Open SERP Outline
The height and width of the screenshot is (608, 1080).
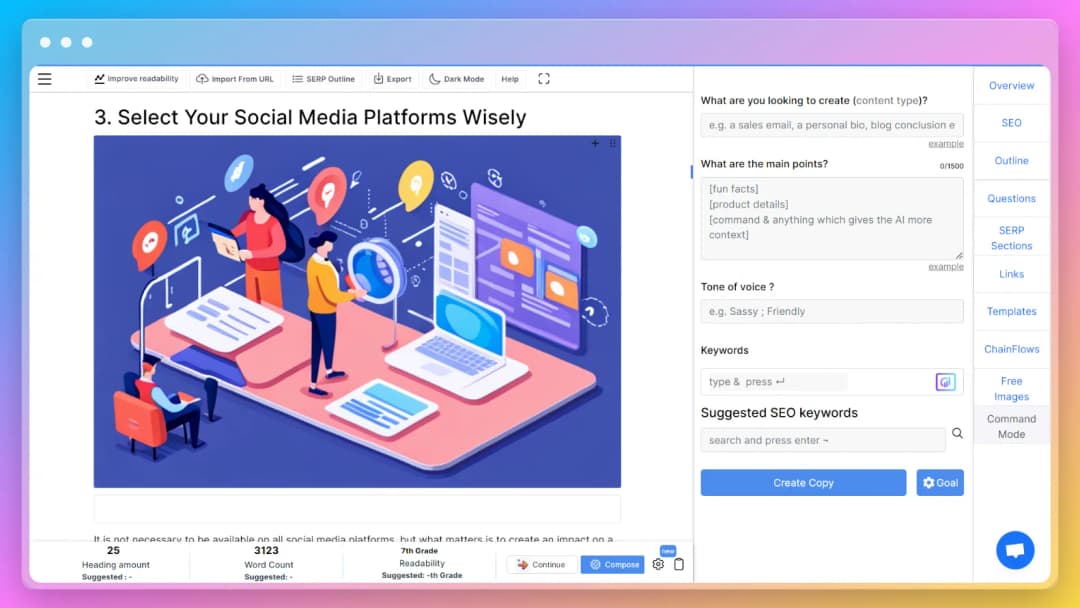tap(323, 79)
